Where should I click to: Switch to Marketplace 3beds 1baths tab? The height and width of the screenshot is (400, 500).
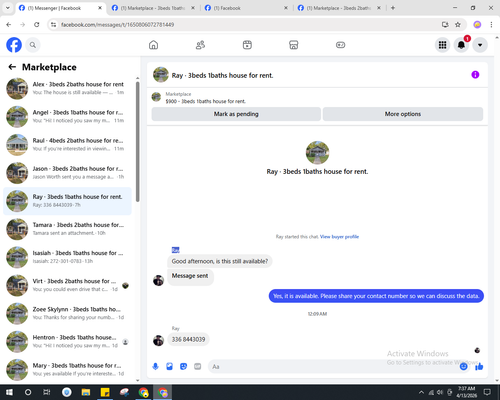tap(153, 8)
